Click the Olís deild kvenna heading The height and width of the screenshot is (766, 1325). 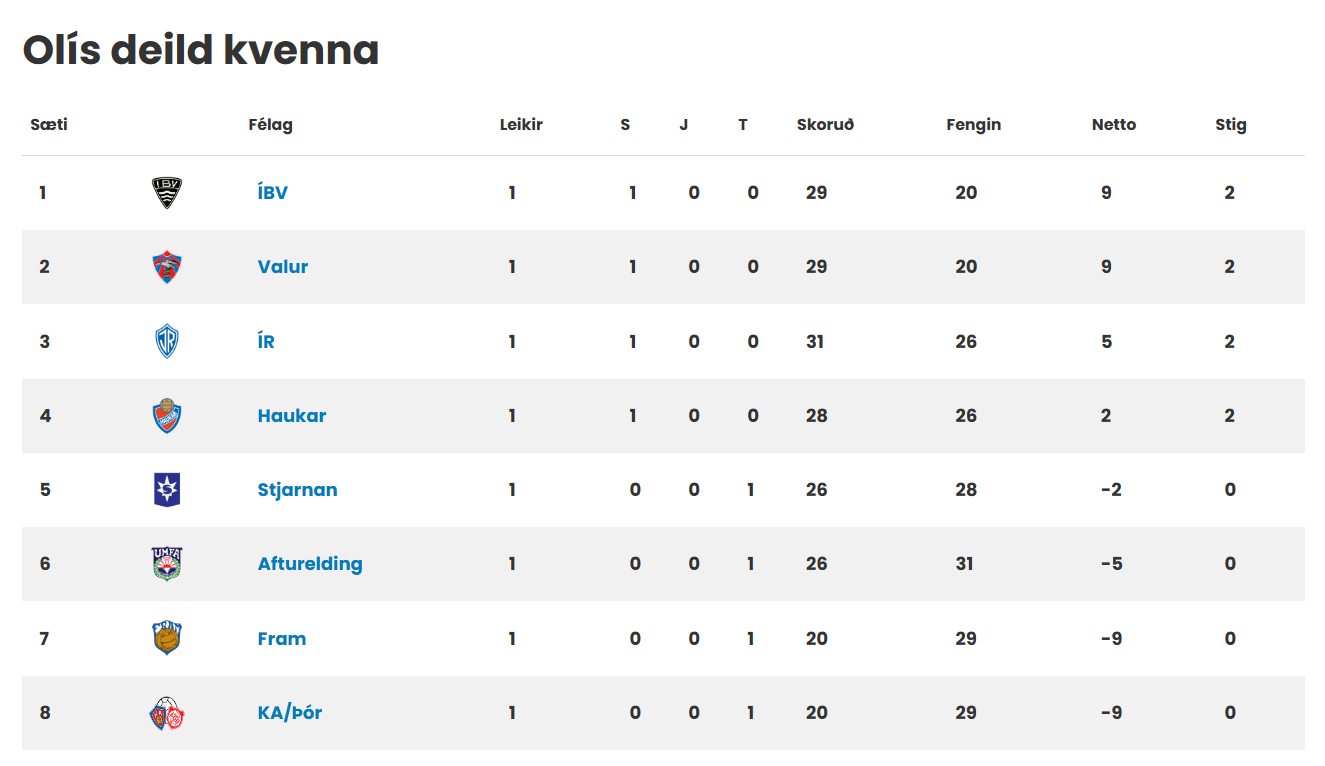click(201, 50)
